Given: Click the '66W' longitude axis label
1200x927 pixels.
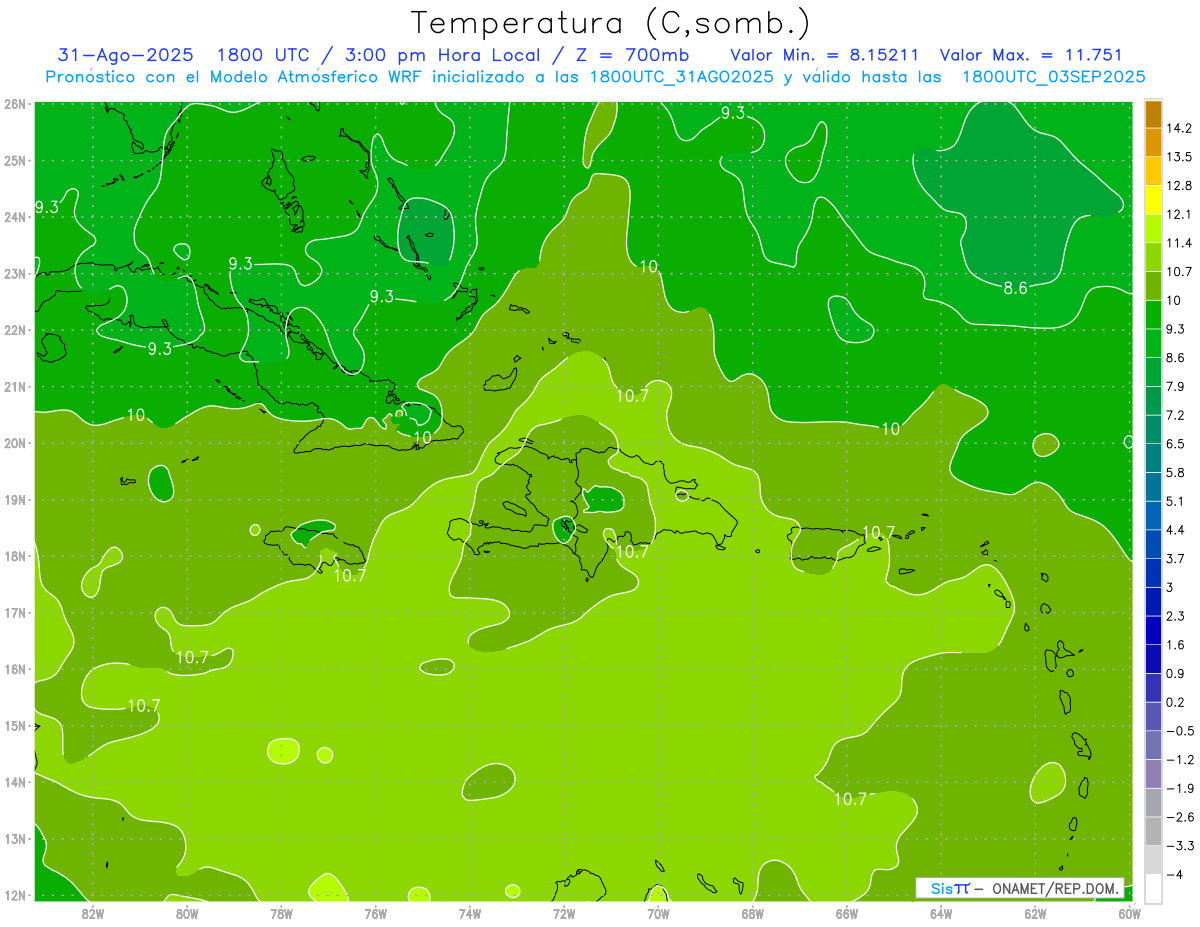Looking at the screenshot, I should (846, 913).
